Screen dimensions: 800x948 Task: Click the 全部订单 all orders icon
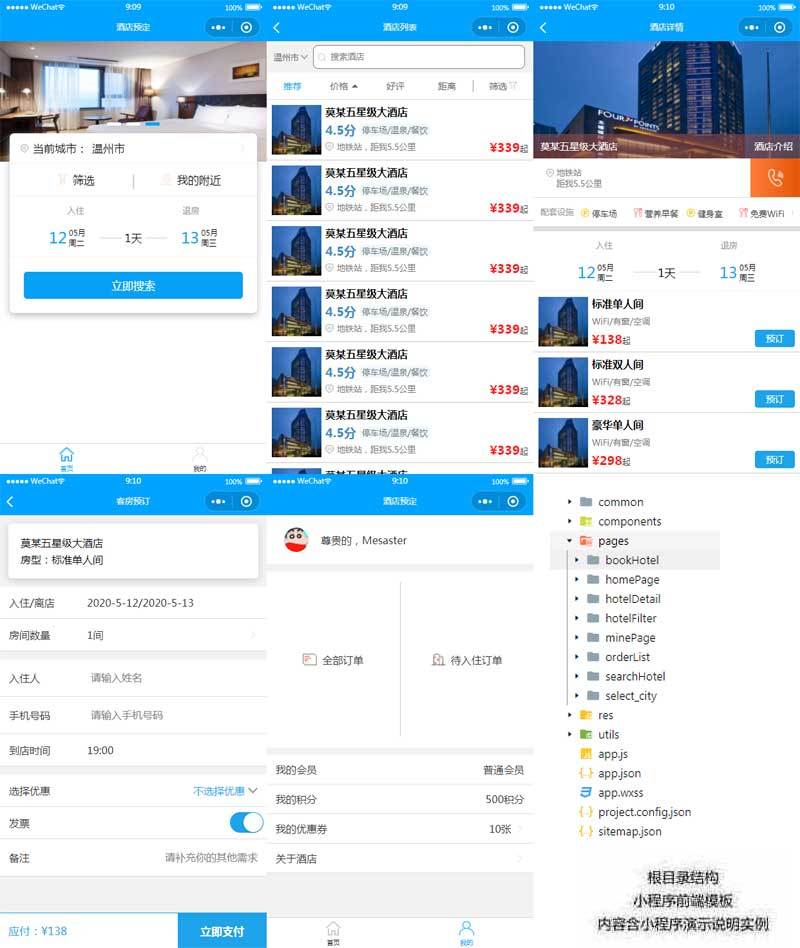coord(309,660)
